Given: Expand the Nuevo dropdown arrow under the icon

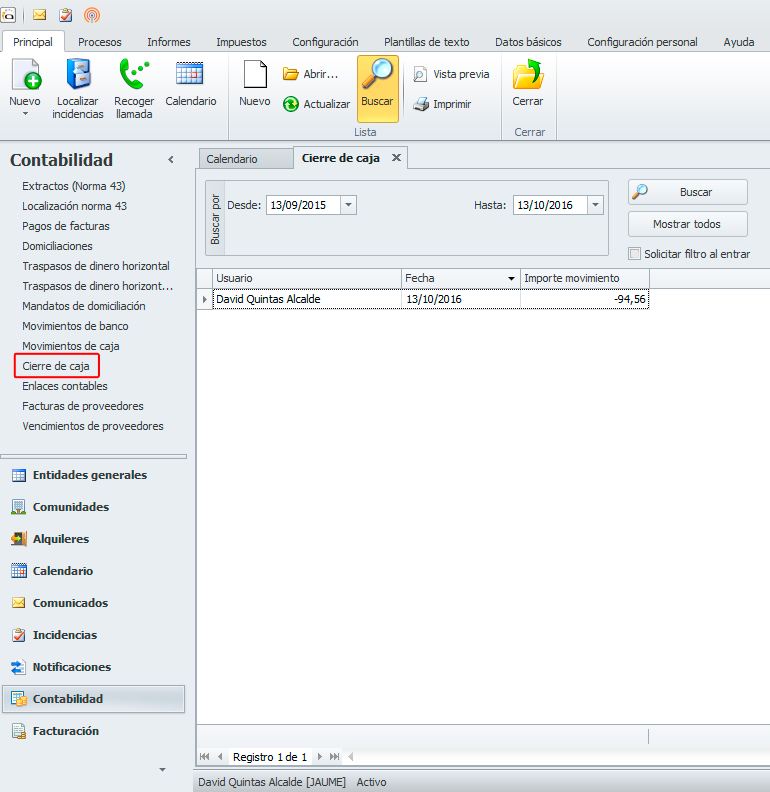Looking at the screenshot, I should pyautogui.click(x=25, y=114).
